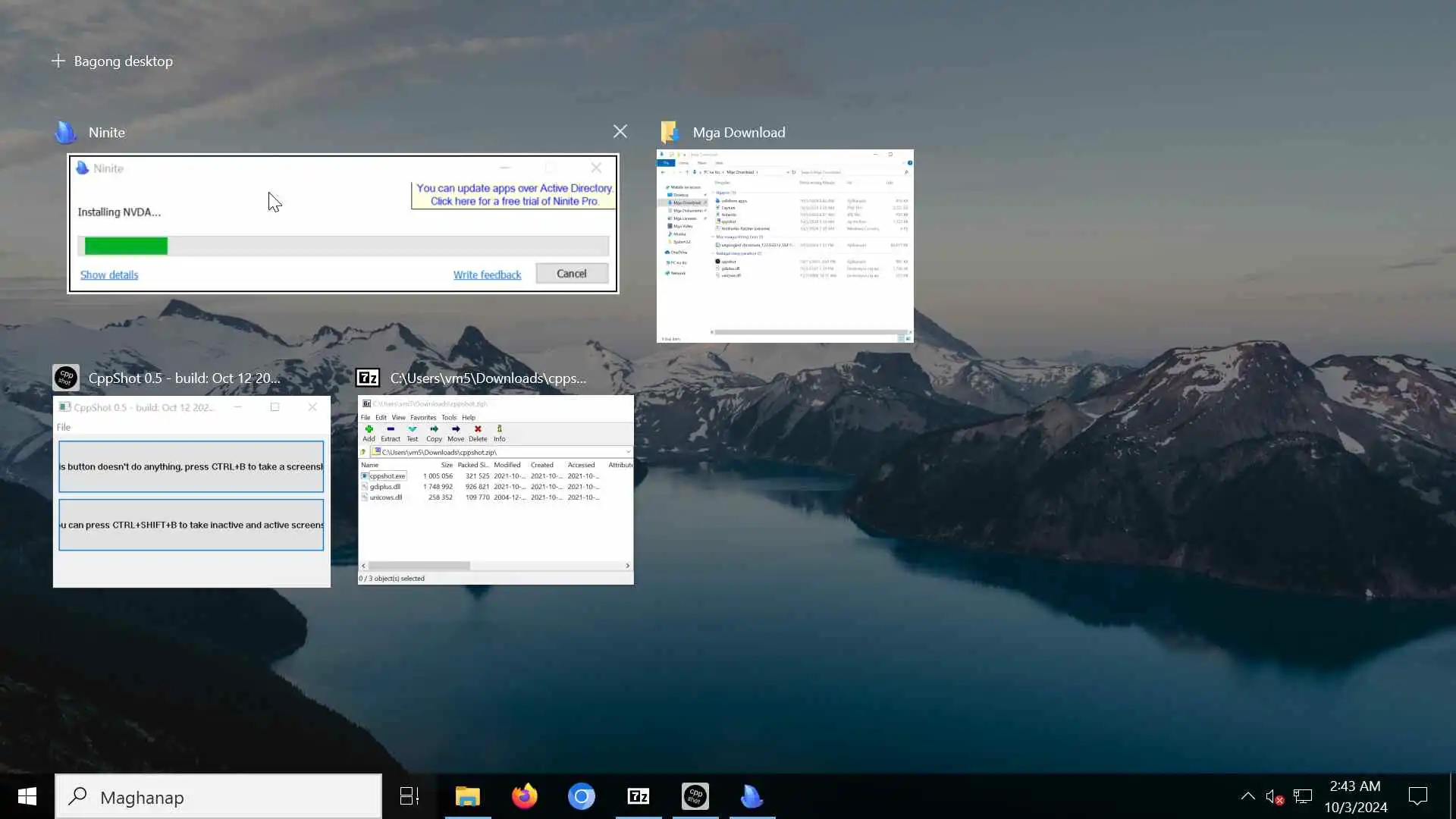This screenshot has height=819, width=1456.
Task: Open the clock showing 2:43 AM
Action: tap(1355, 796)
